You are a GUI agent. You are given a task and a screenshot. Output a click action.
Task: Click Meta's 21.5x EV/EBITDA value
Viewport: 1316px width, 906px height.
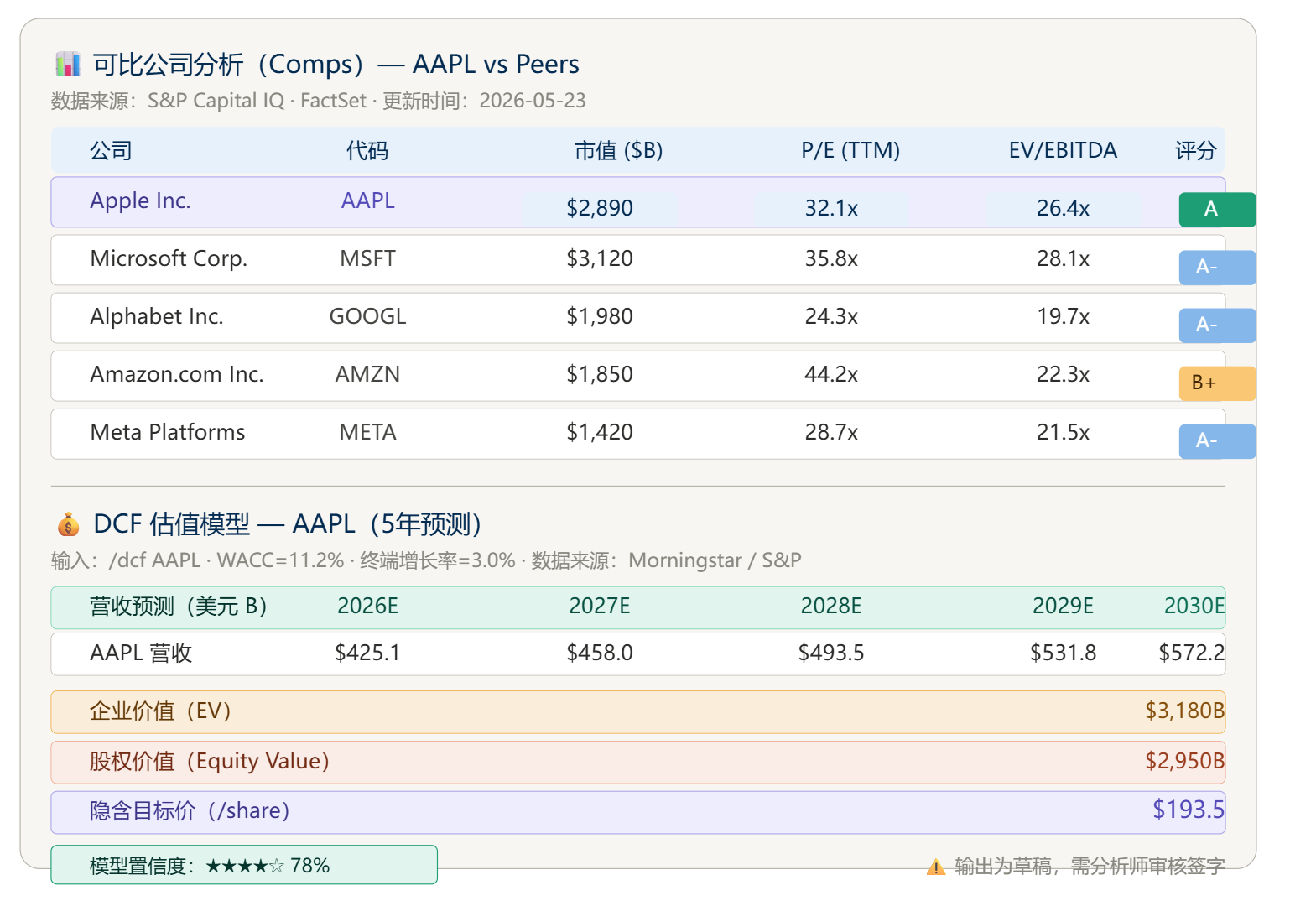tap(1063, 432)
